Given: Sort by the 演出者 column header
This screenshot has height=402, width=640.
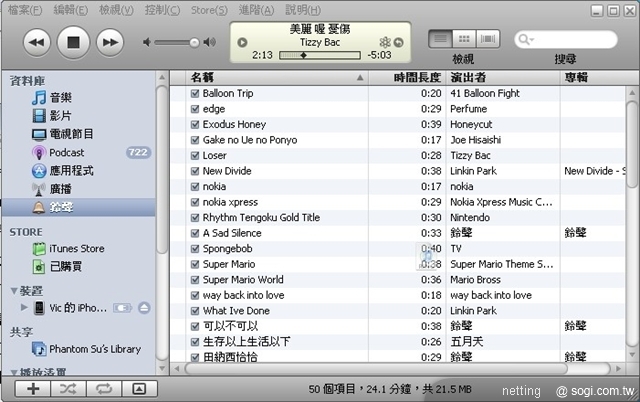Looking at the screenshot, I should tap(503, 78).
